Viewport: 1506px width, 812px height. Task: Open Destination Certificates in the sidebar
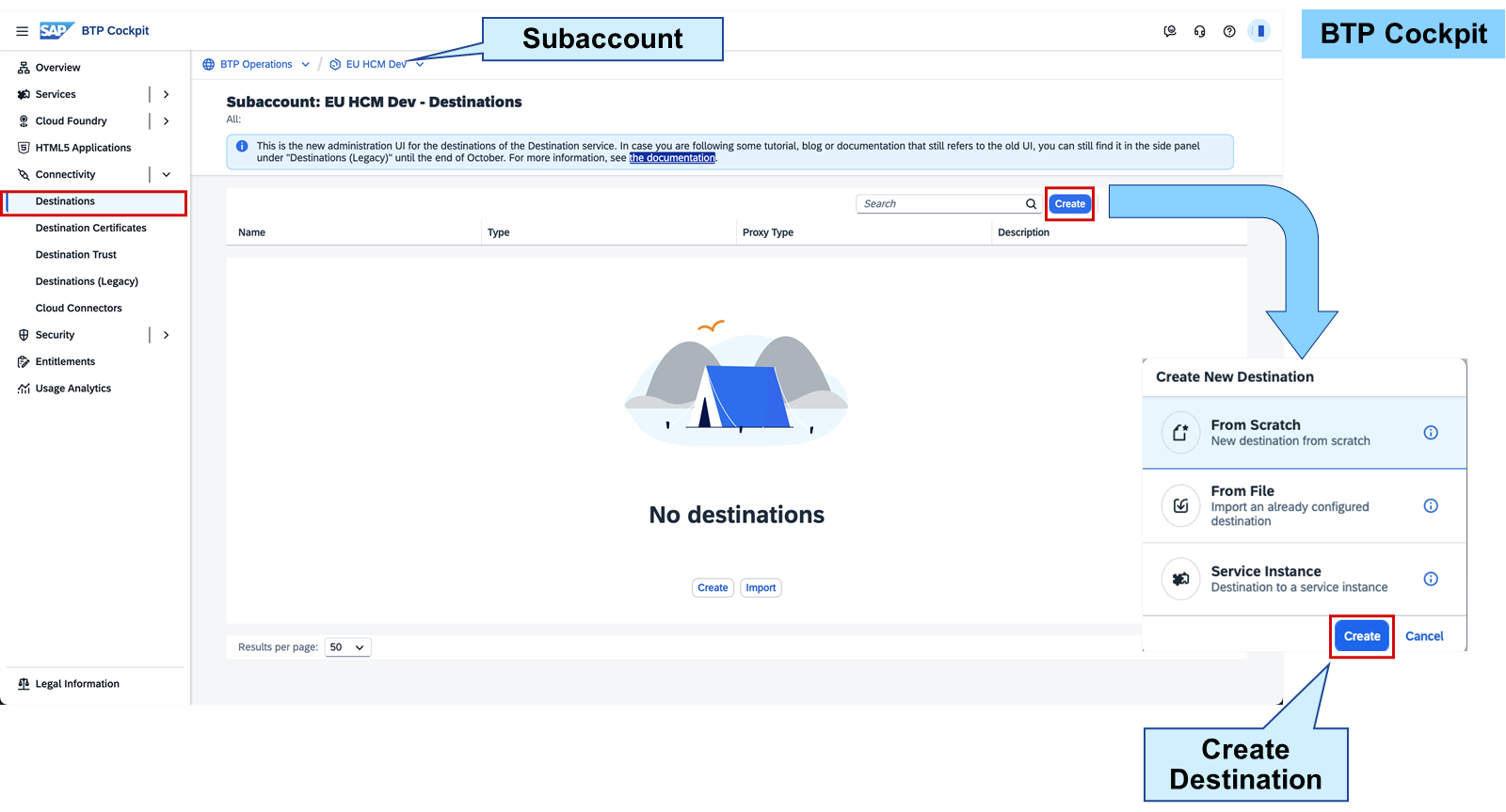coord(91,229)
